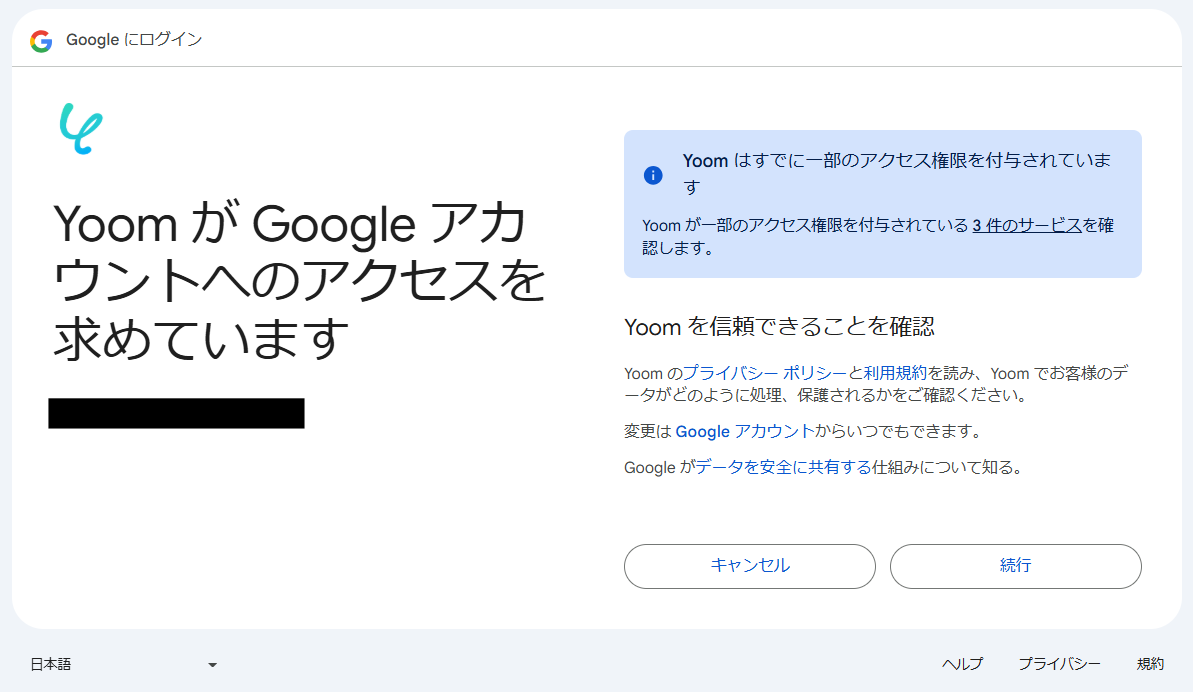
Task: Click the redacted account email bar
Action: pyautogui.click(x=176, y=413)
